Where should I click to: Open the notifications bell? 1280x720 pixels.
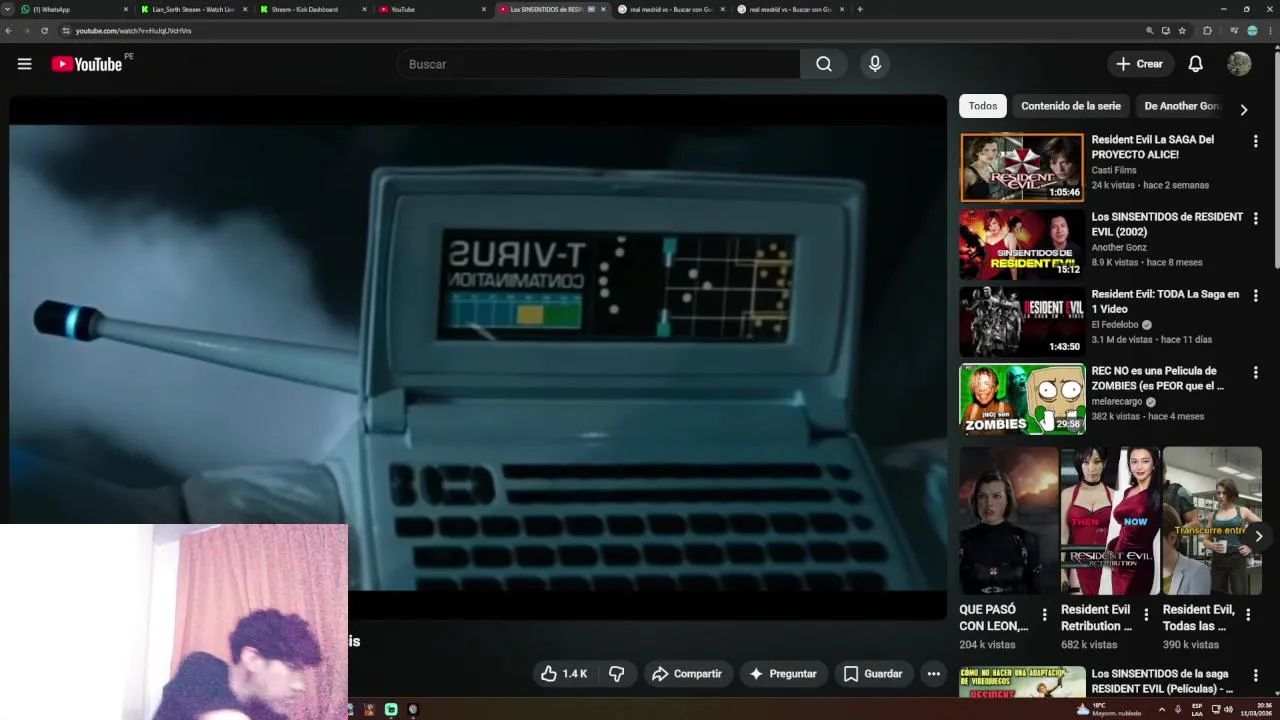click(x=1195, y=64)
